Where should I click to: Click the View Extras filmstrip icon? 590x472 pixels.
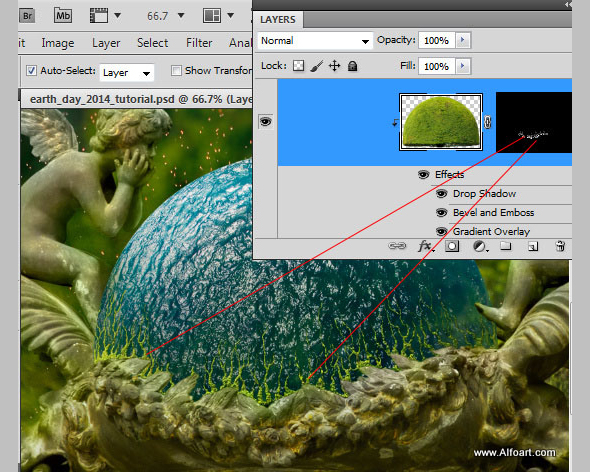coord(99,16)
